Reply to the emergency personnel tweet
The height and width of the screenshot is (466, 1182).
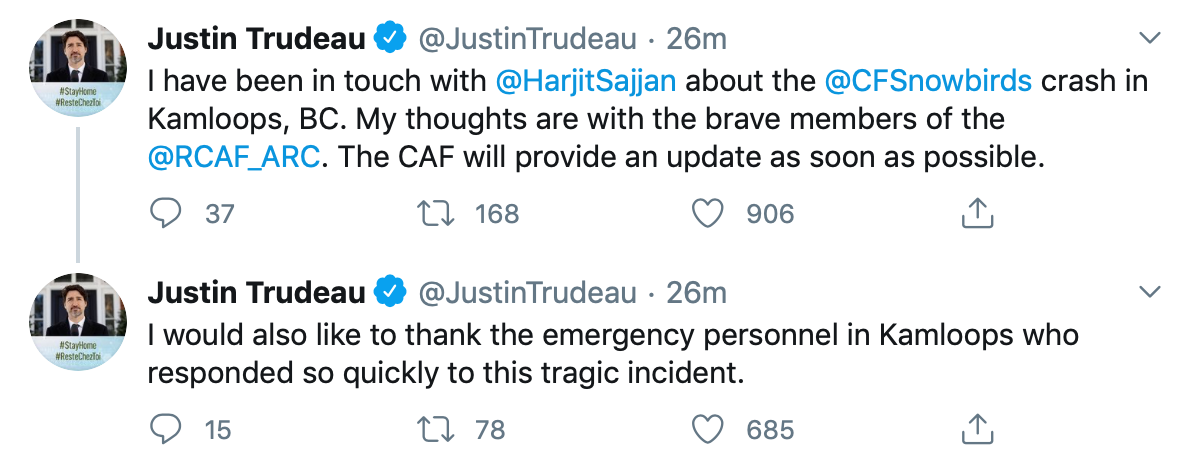pyautogui.click(x=166, y=430)
